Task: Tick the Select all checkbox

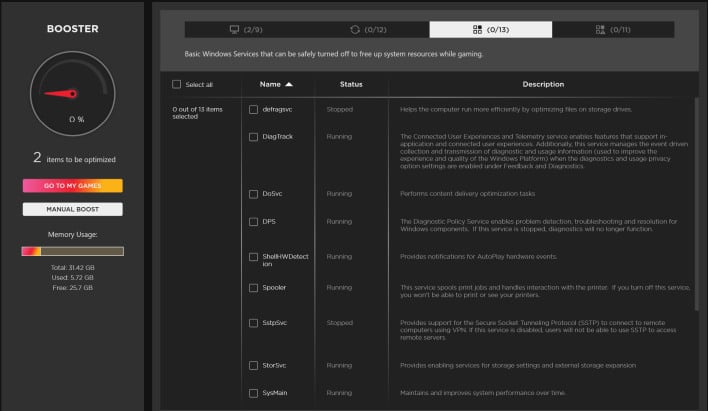Action: [178, 85]
